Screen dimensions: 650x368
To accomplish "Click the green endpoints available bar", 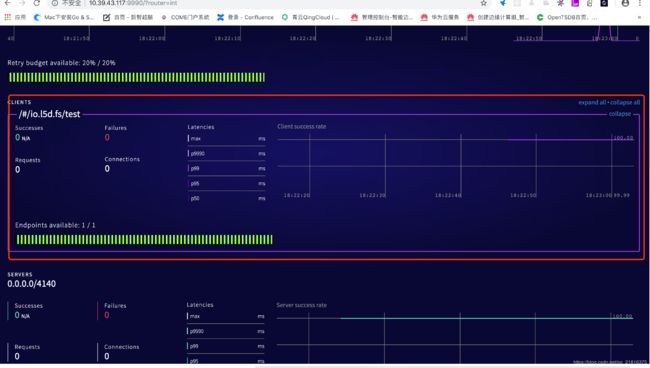I will [x=145, y=239].
